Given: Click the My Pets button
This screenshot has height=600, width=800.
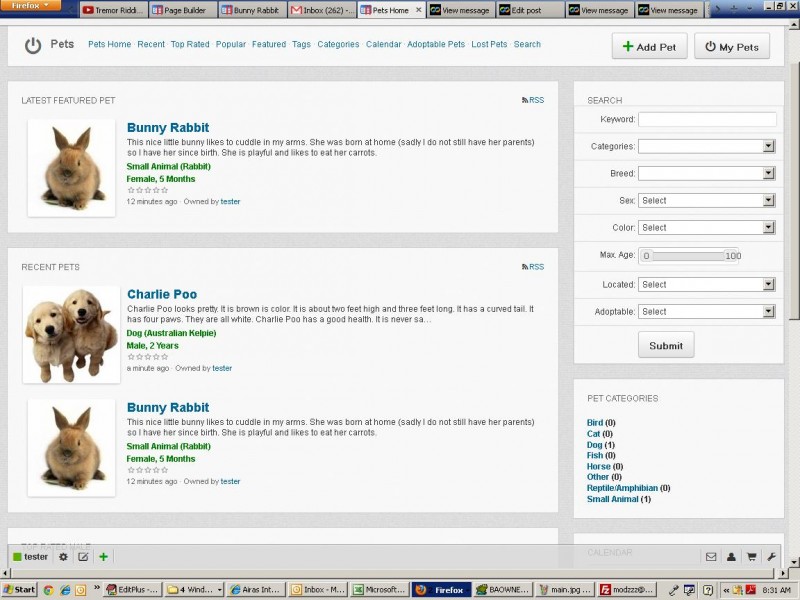Looking at the screenshot, I should (x=732, y=46).
